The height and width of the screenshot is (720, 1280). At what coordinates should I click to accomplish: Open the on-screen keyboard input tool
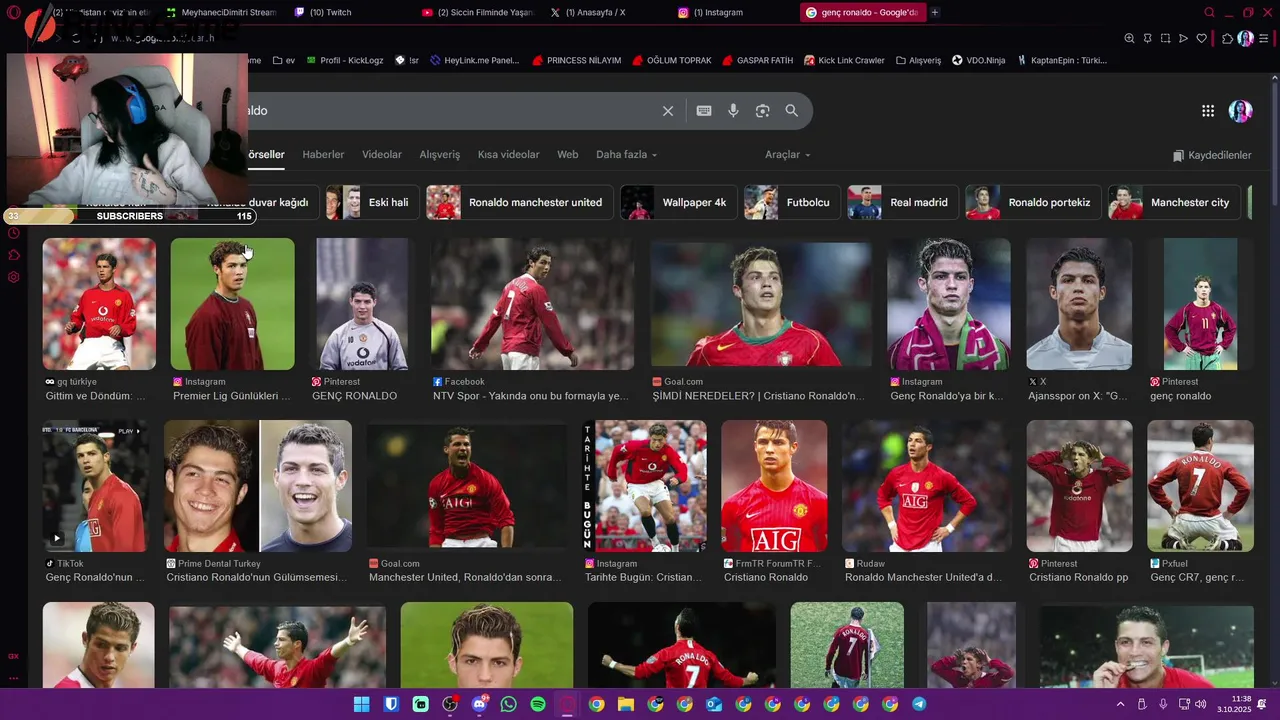pyautogui.click(x=704, y=111)
